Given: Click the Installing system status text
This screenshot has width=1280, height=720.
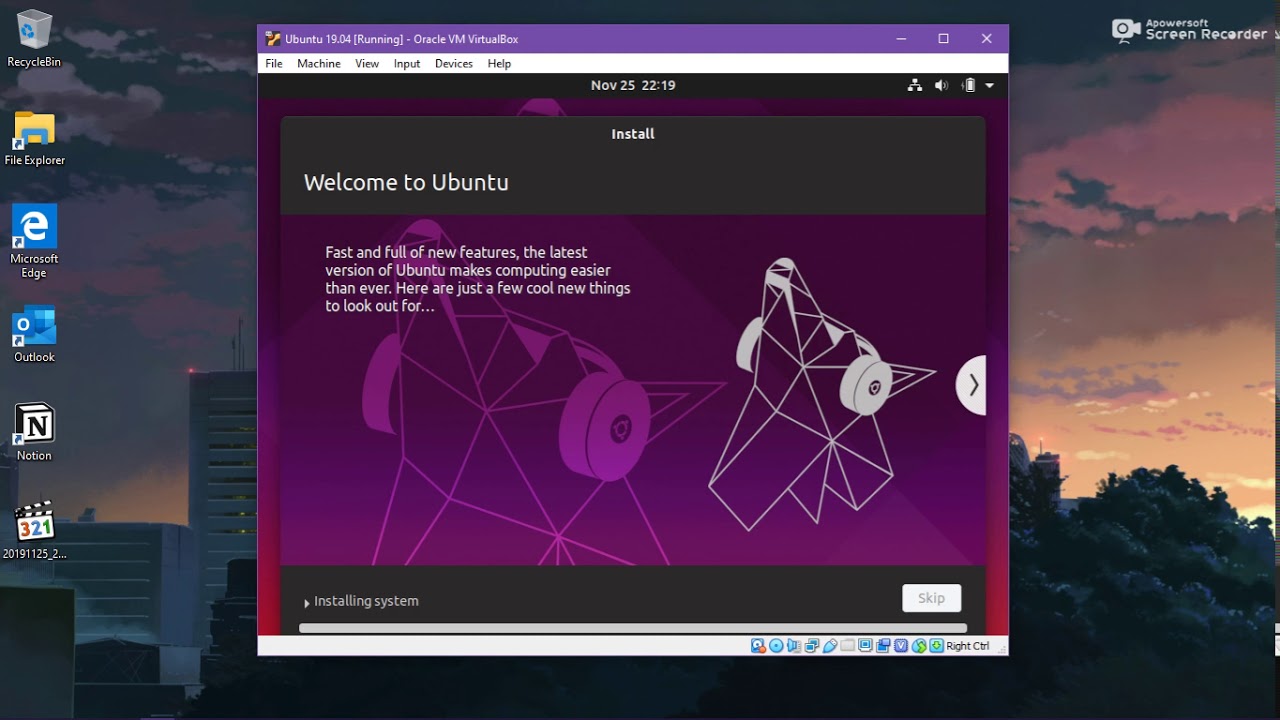Looking at the screenshot, I should 366,601.
